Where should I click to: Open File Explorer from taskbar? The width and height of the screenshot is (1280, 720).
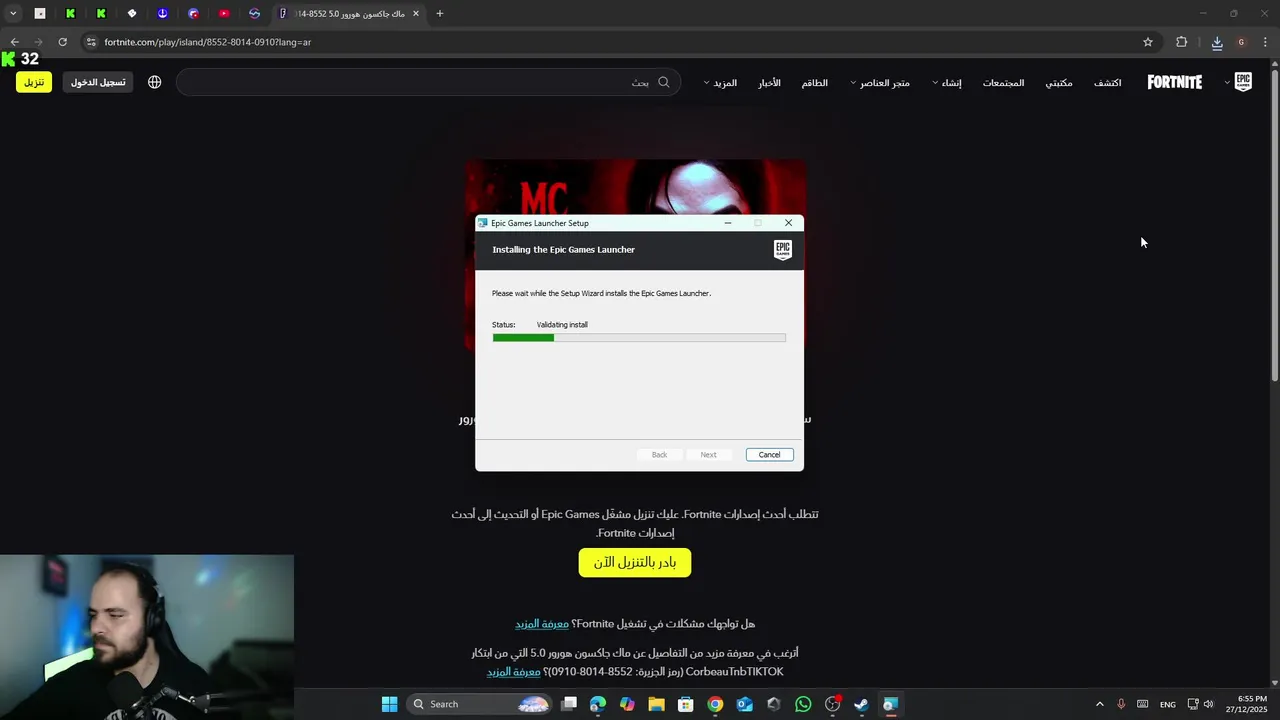[x=656, y=704]
